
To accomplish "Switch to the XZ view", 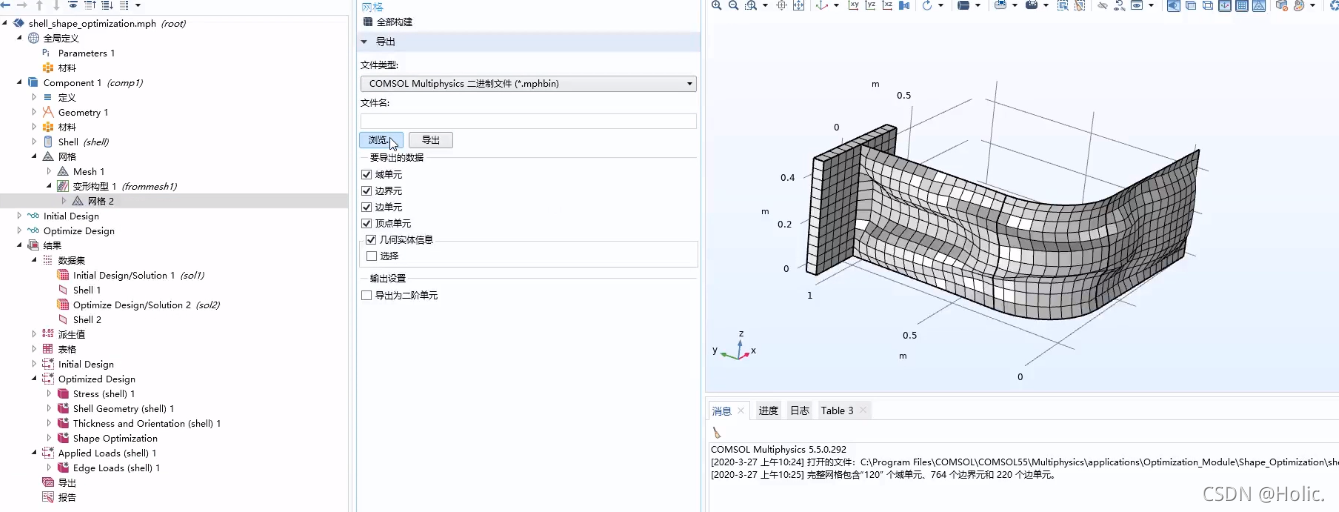I will pyautogui.click(x=888, y=5).
